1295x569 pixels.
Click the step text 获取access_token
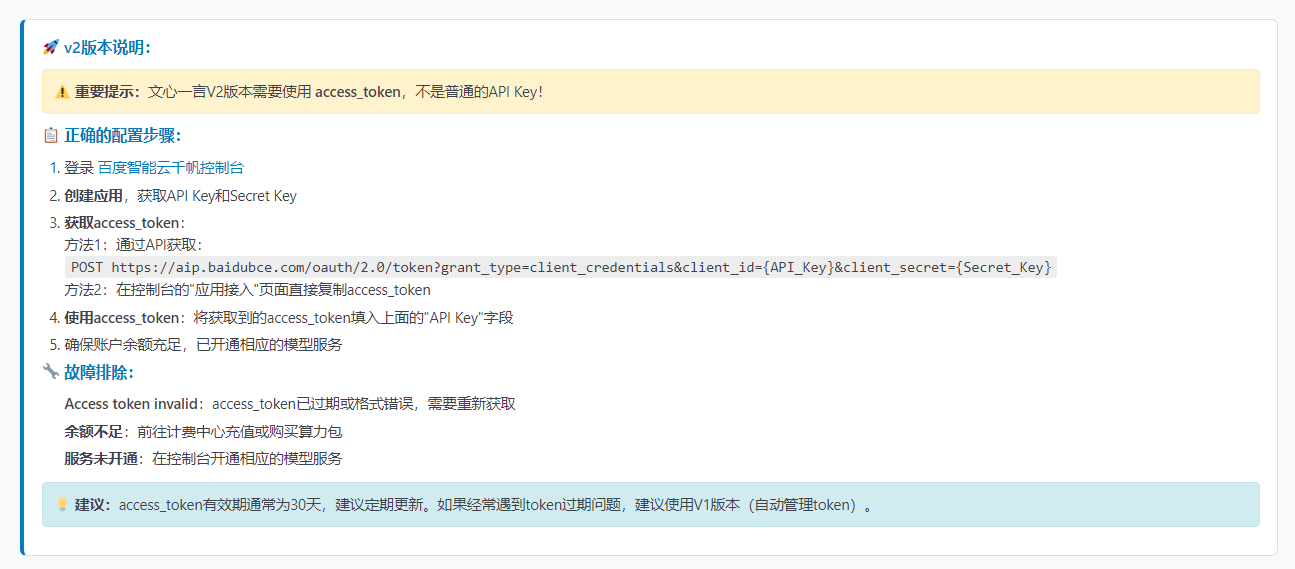pyautogui.click(x=122, y=223)
